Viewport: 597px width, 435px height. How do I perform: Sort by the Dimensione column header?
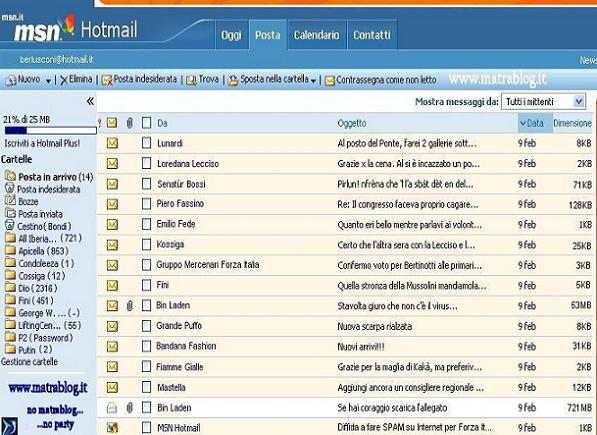(x=572, y=123)
